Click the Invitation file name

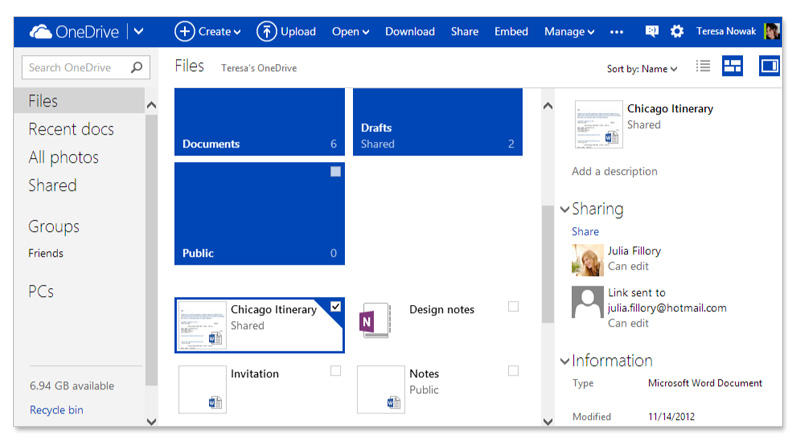(x=255, y=374)
